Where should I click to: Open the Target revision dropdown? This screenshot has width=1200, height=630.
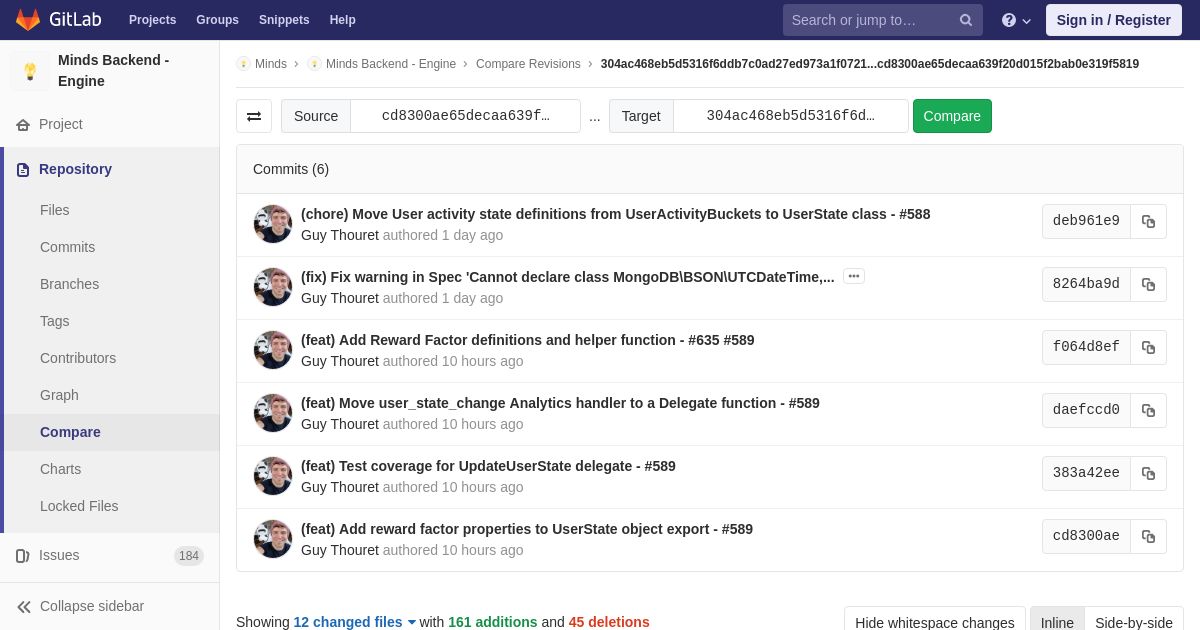tap(790, 116)
